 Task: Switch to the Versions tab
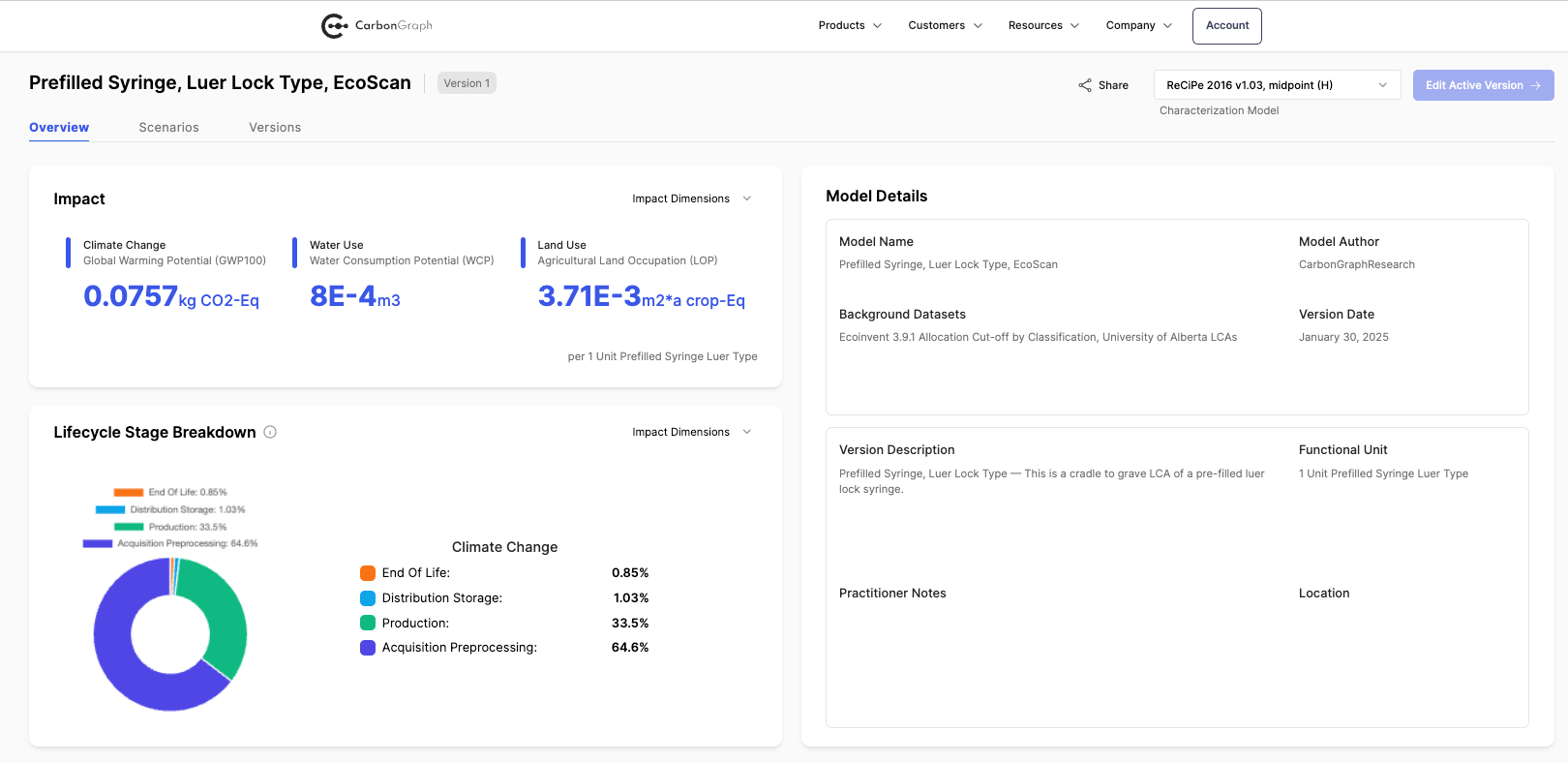coord(275,127)
